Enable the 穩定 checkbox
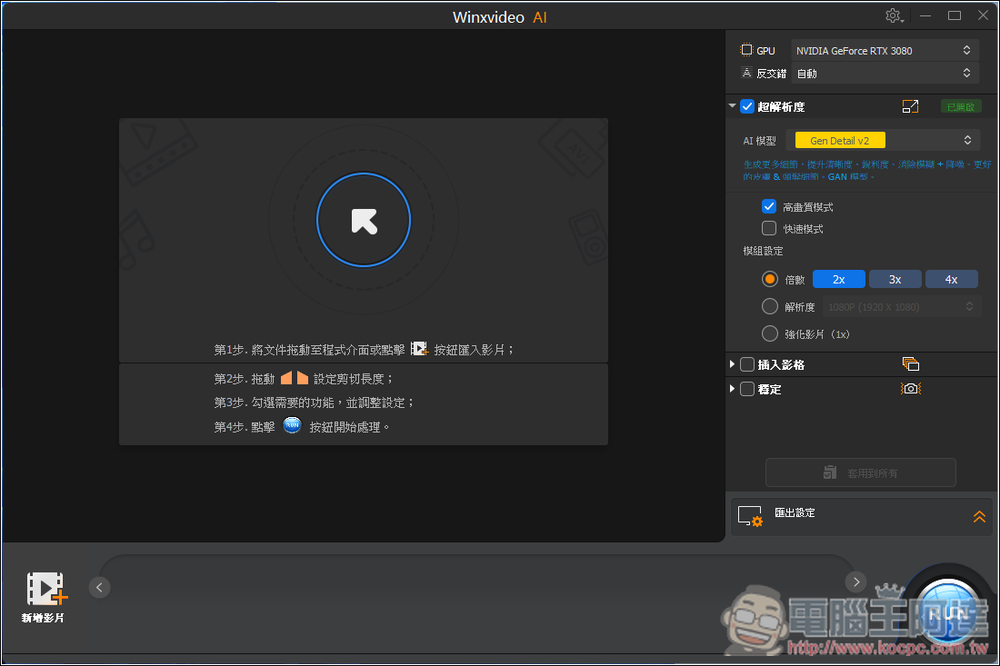The image size is (1000, 666). click(747, 389)
